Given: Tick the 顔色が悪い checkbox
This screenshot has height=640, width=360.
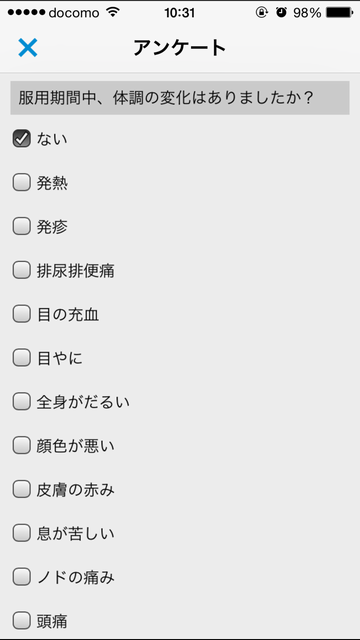Looking at the screenshot, I should click(x=22, y=446).
